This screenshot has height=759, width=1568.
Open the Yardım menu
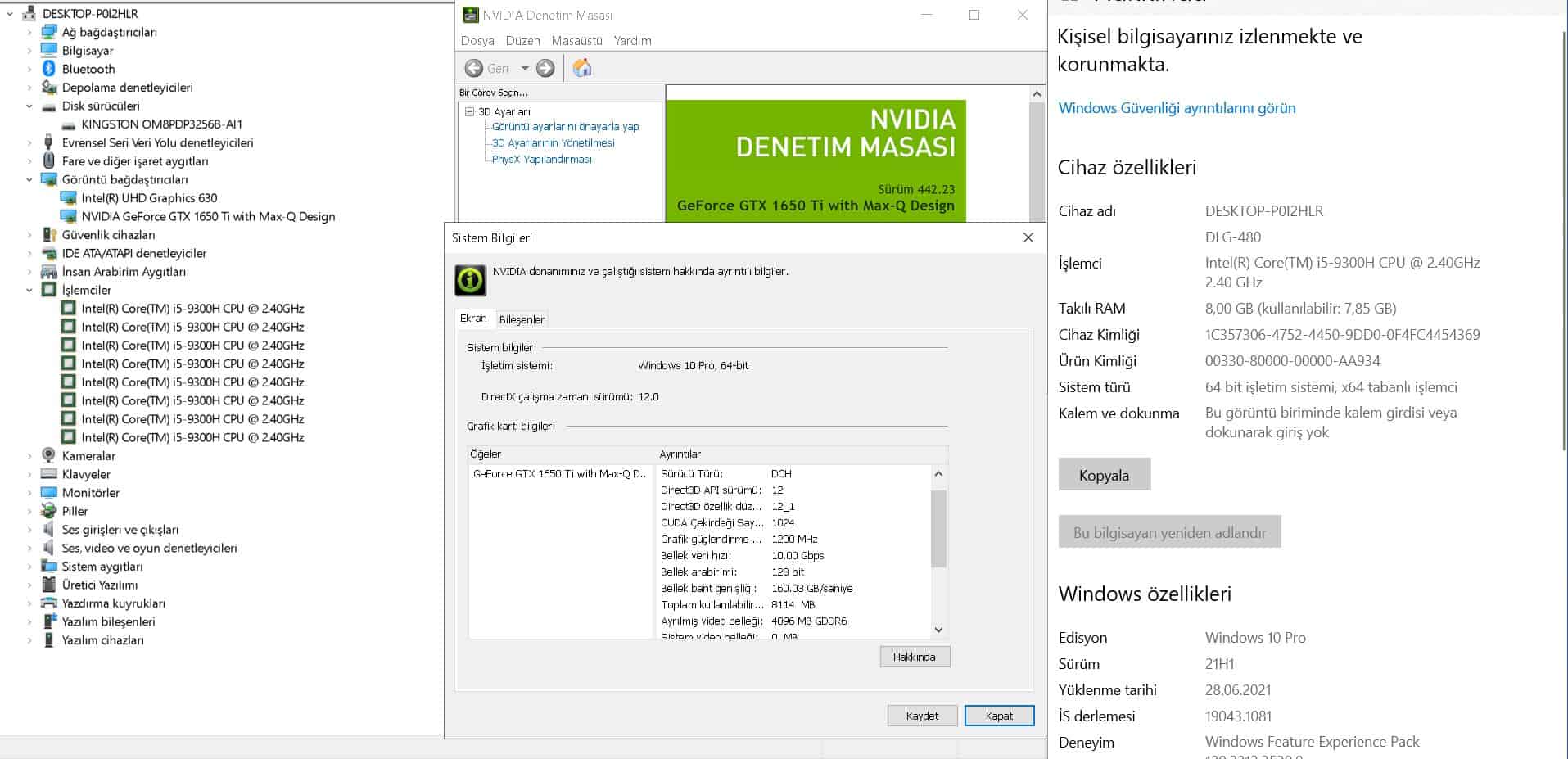(x=632, y=40)
